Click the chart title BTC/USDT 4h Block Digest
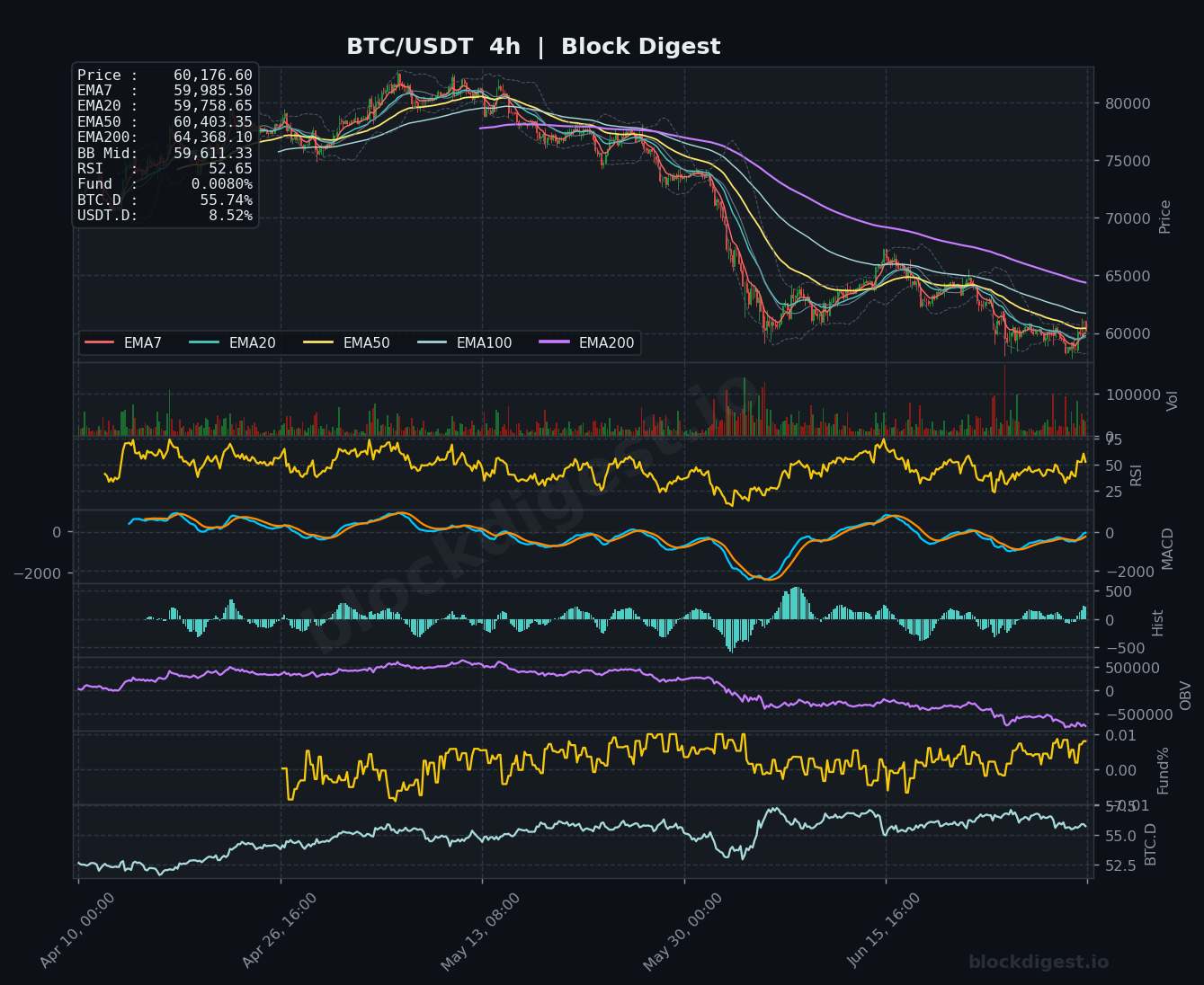The width and height of the screenshot is (1204, 985). click(x=533, y=47)
